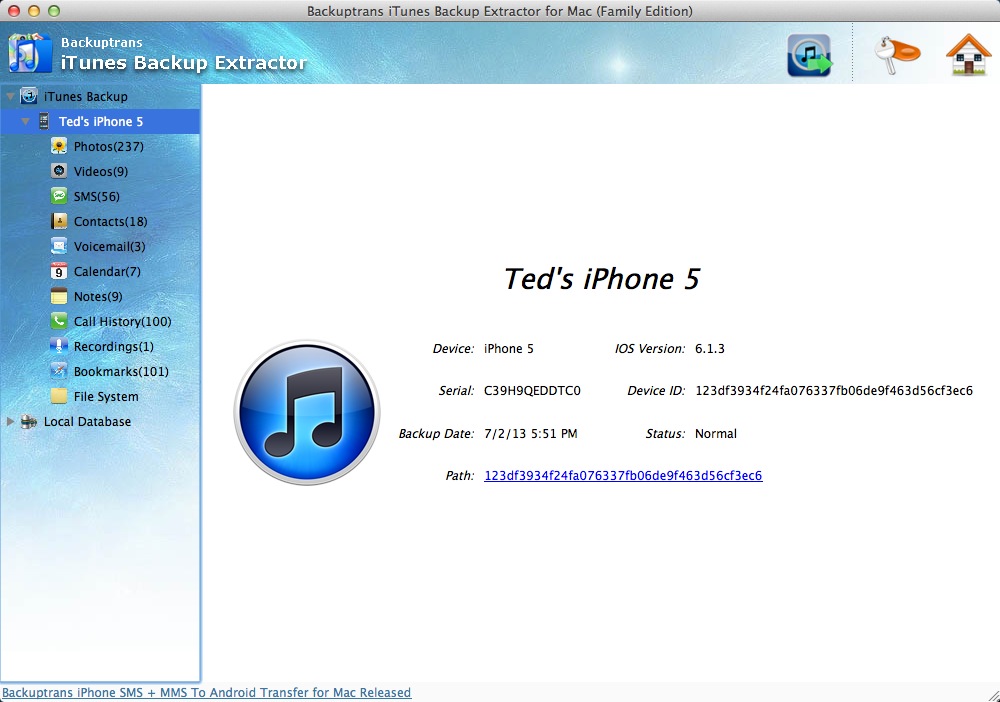The image size is (1000, 702).
Task: Click the Videos camera icon
Action: click(59, 171)
